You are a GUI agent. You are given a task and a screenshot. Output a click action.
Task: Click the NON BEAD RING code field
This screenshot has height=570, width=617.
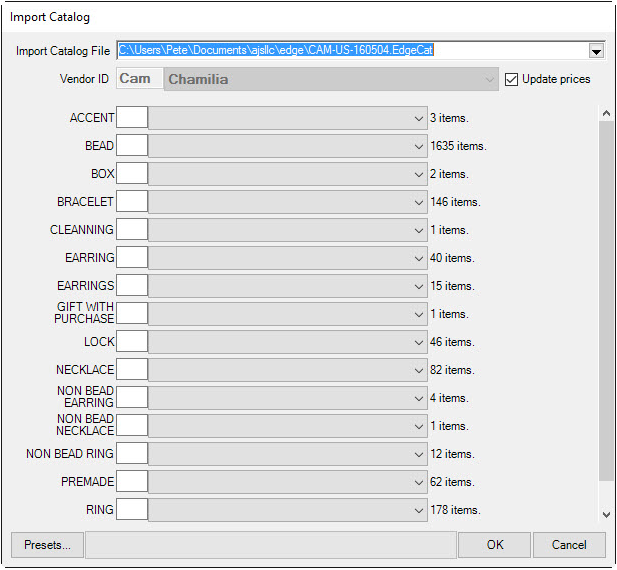132,454
